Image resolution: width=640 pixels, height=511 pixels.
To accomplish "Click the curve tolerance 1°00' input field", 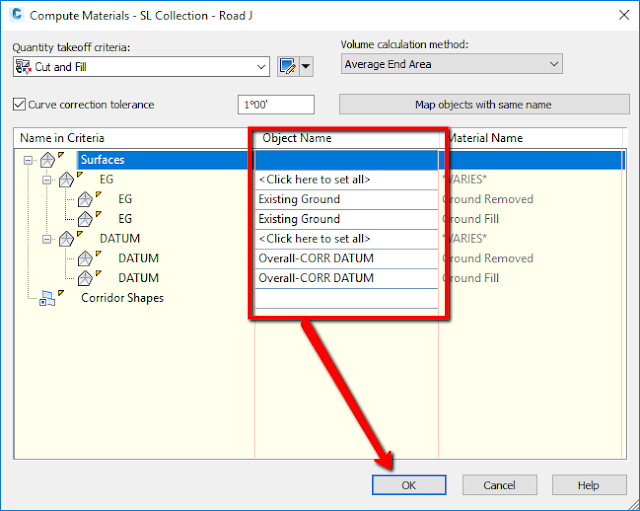I will [x=276, y=104].
